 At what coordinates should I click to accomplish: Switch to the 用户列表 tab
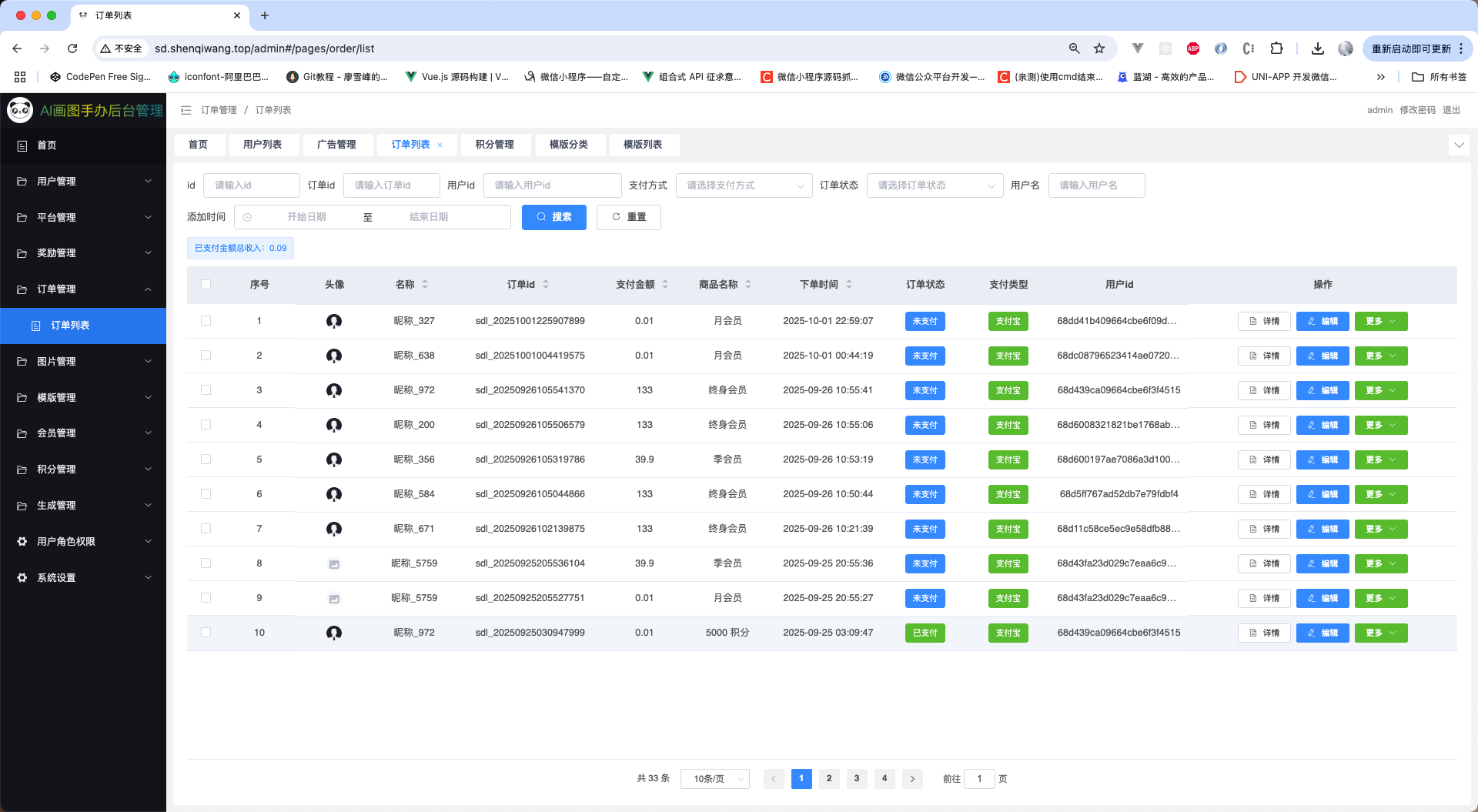click(x=262, y=145)
